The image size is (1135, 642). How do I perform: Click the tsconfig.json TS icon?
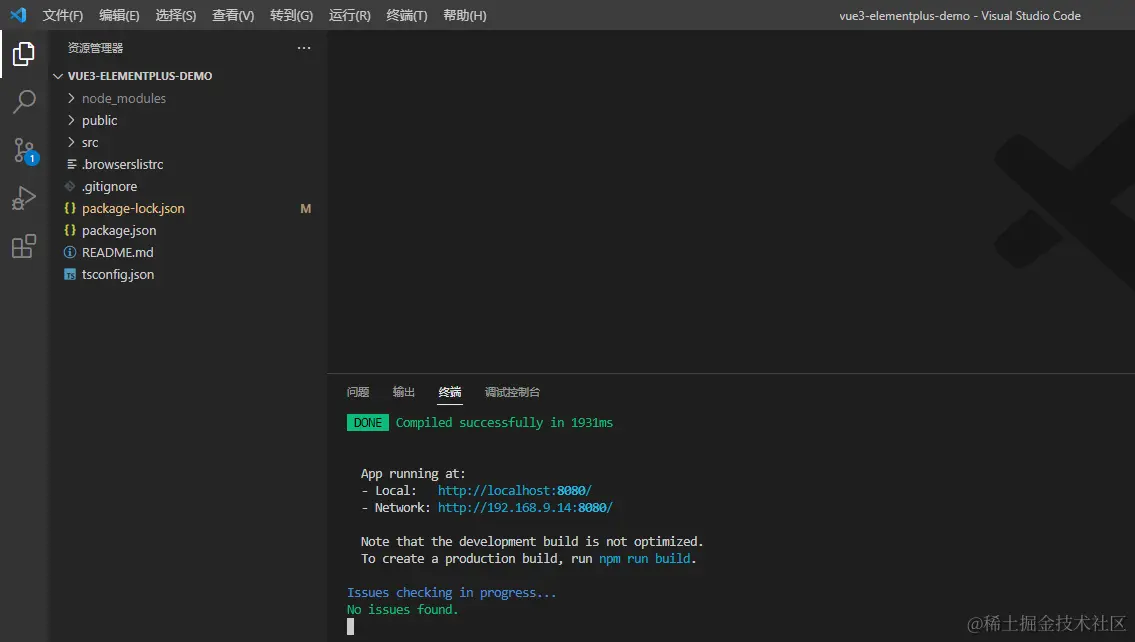pyautogui.click(x=70, y=274)
